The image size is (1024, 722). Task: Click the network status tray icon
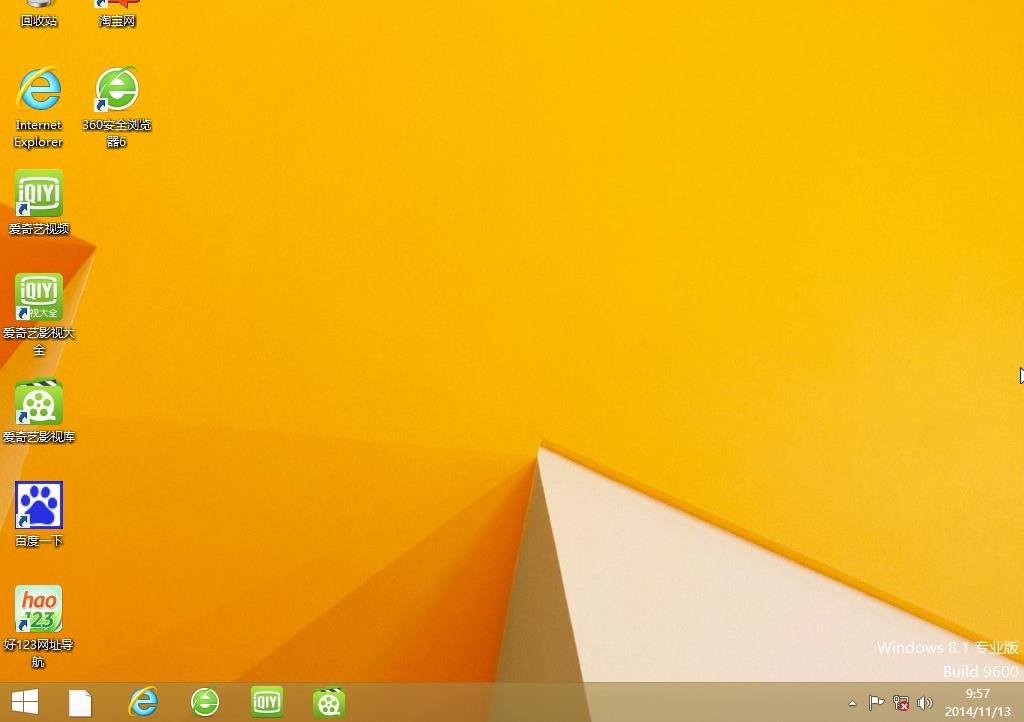900,703
